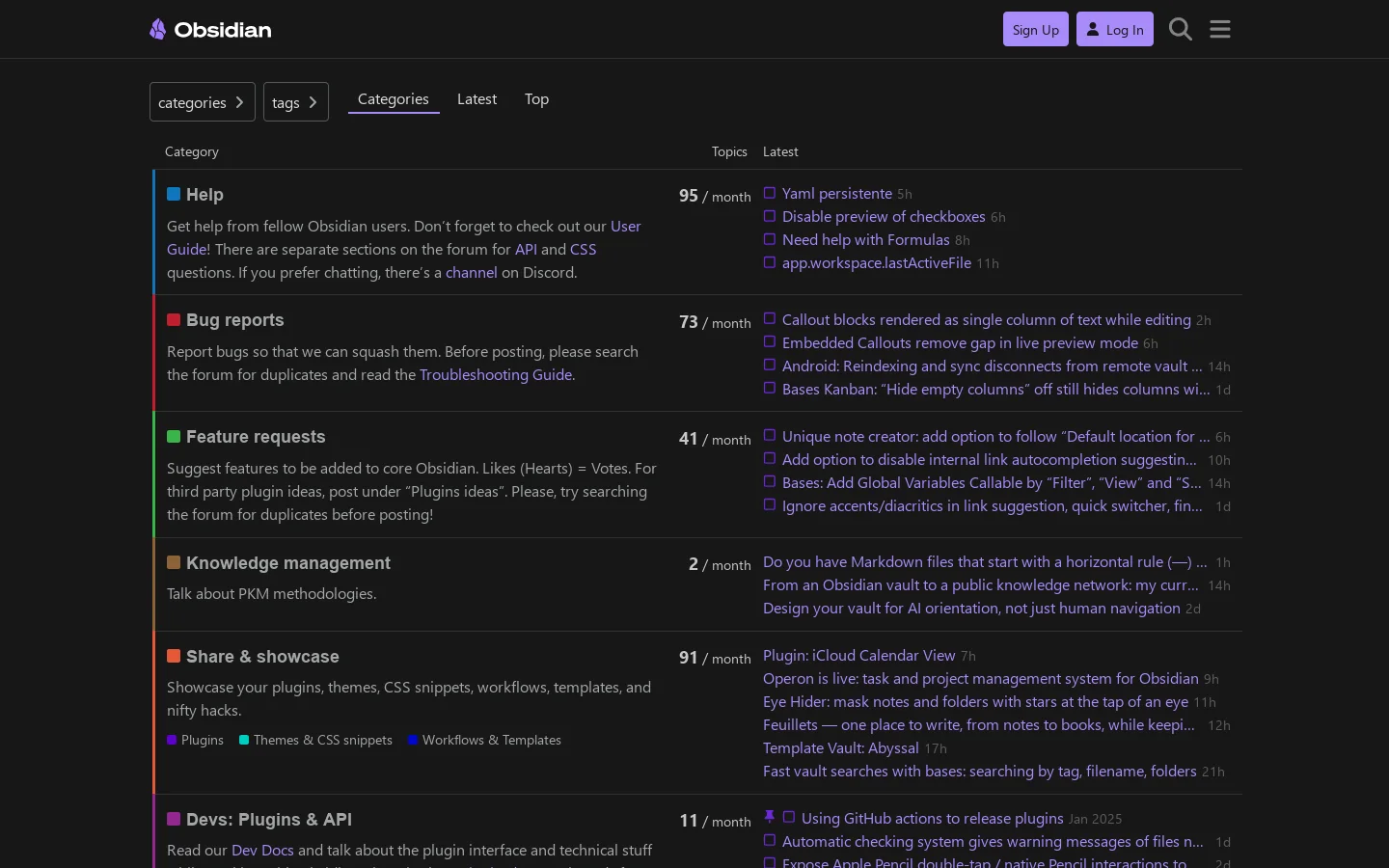Image resolution: width=1389 pixels, height=868 pixels.
Task: Click the box icon beside Automatic checking system topic
Action: (x=770, y=840)
